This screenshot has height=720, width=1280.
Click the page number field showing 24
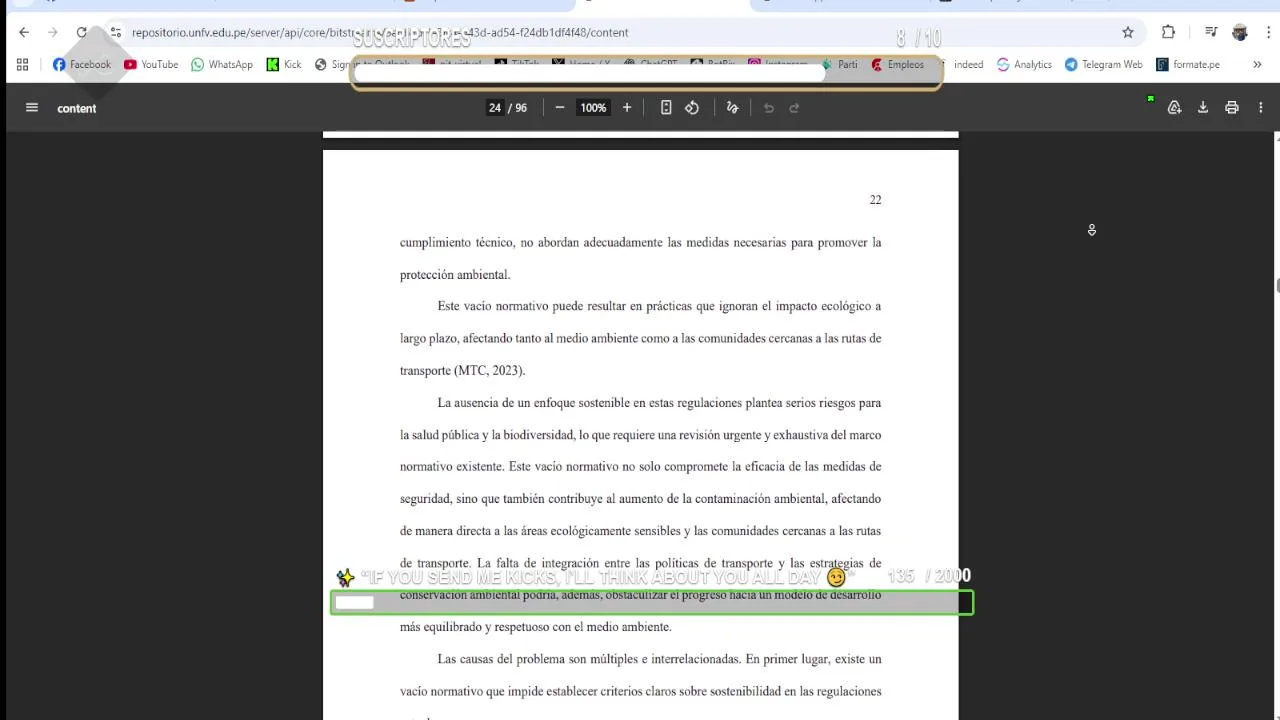click(x=495, y=108)
